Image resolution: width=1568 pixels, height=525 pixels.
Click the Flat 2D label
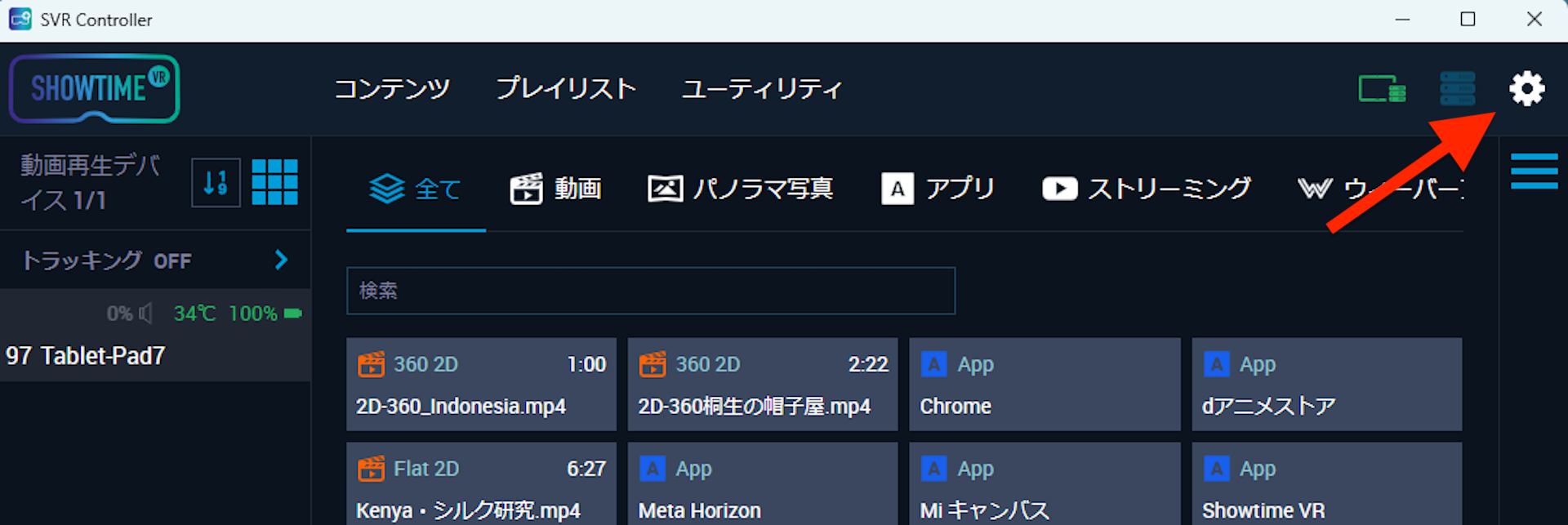(426, 469)
